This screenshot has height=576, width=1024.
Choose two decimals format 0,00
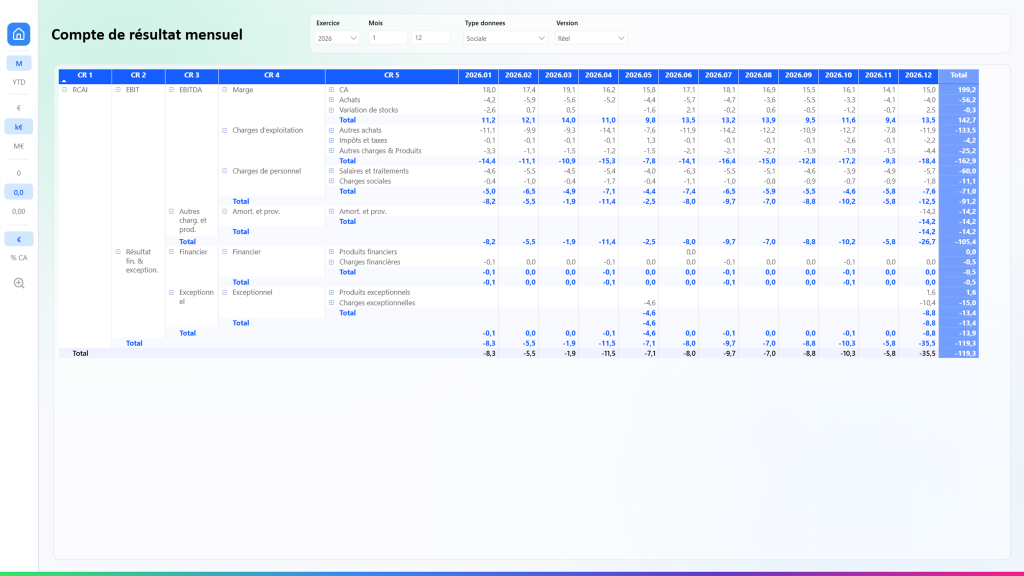click(x=19, y=212)
